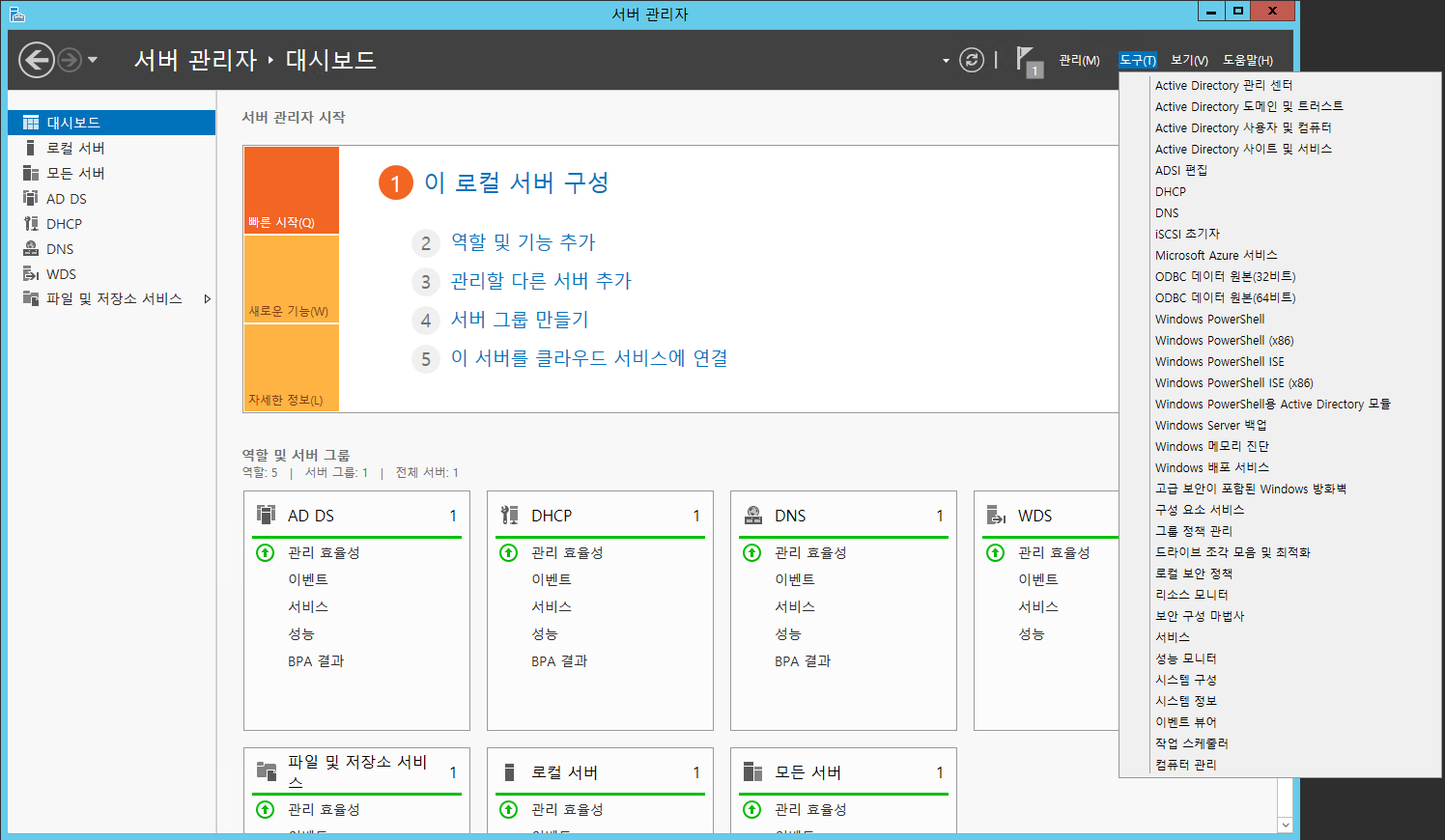Image resolution: width=1445 pixels, height=840 pixels.
Task: Open dropdown arrow left of refresh icon
Action: [946, 61]
